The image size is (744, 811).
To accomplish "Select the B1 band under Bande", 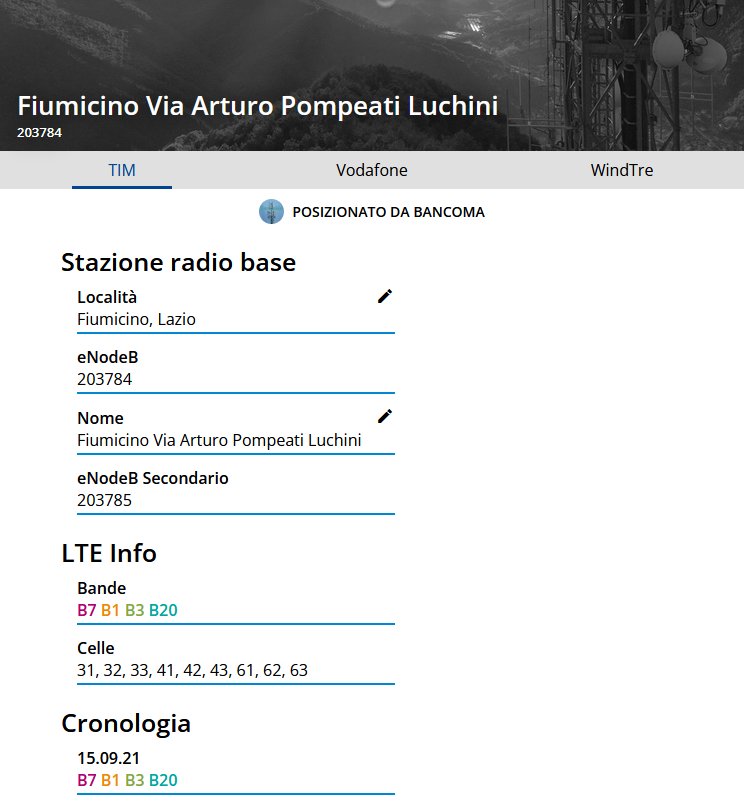I will coord(110,610).
